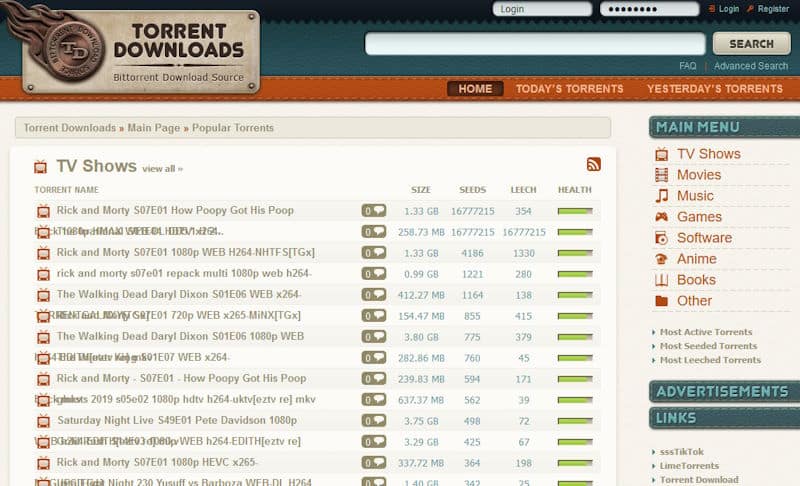800x486 pixels.
Task: Click the Other folder icon
Action: point(661,301)
